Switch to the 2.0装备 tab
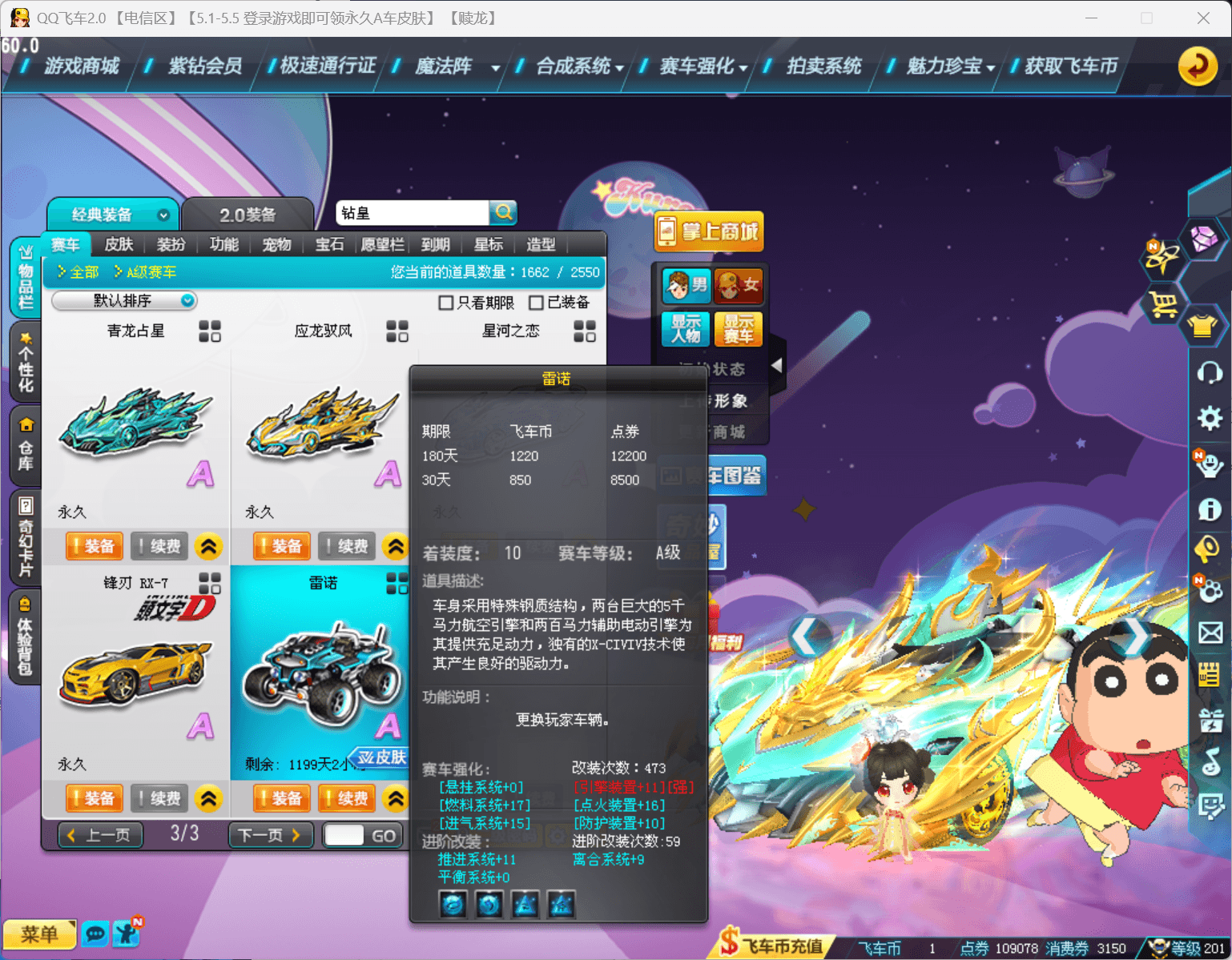 [248, 215]
